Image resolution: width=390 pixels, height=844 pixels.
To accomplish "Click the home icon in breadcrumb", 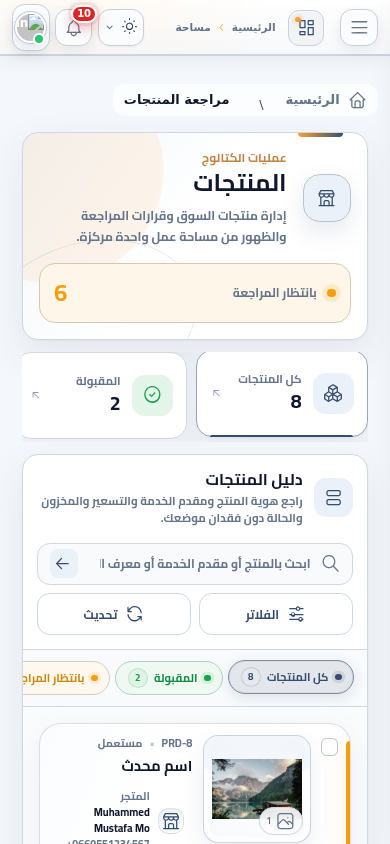I will coord(357,100).
